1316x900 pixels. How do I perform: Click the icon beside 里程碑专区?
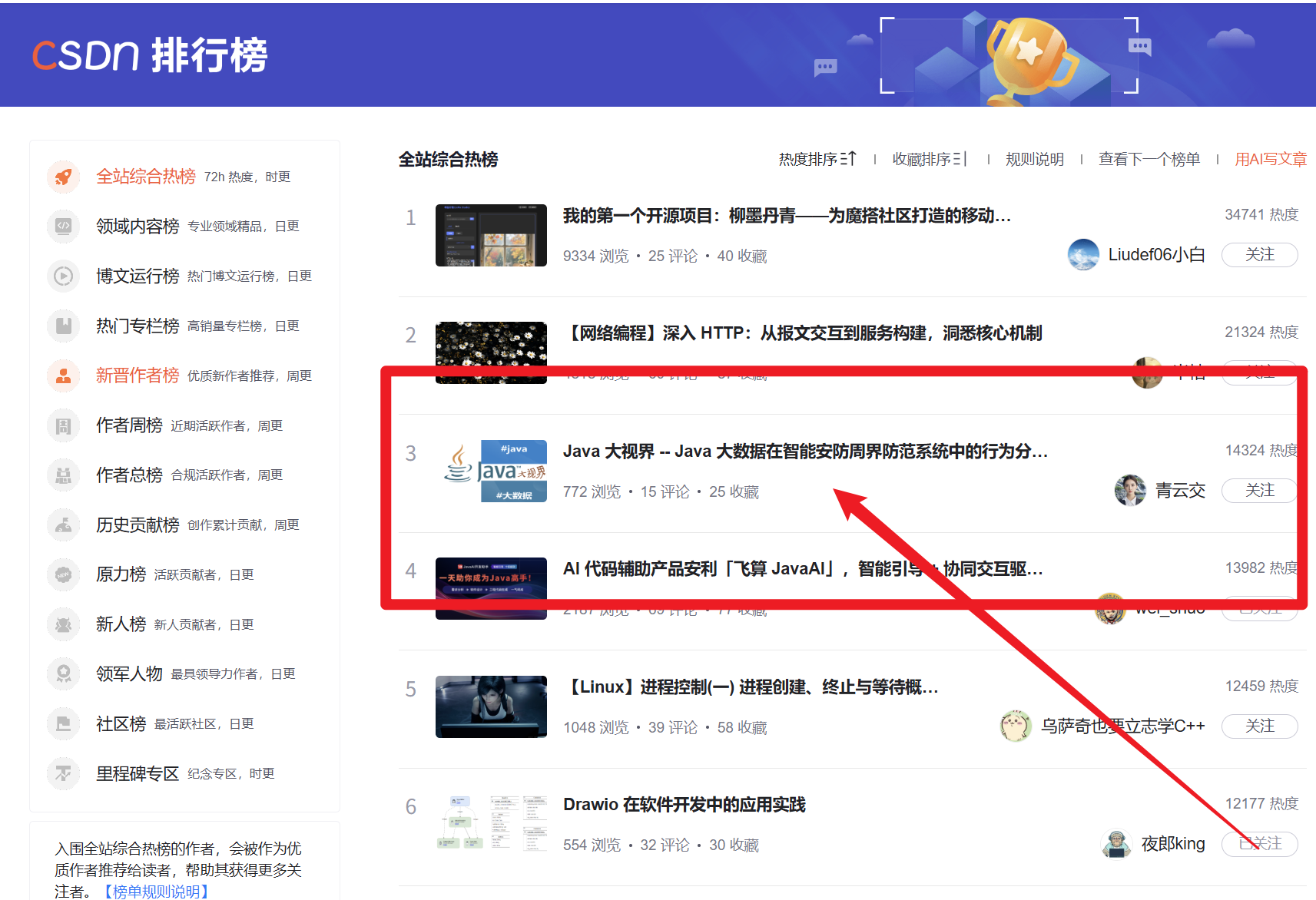click(64, 773)
